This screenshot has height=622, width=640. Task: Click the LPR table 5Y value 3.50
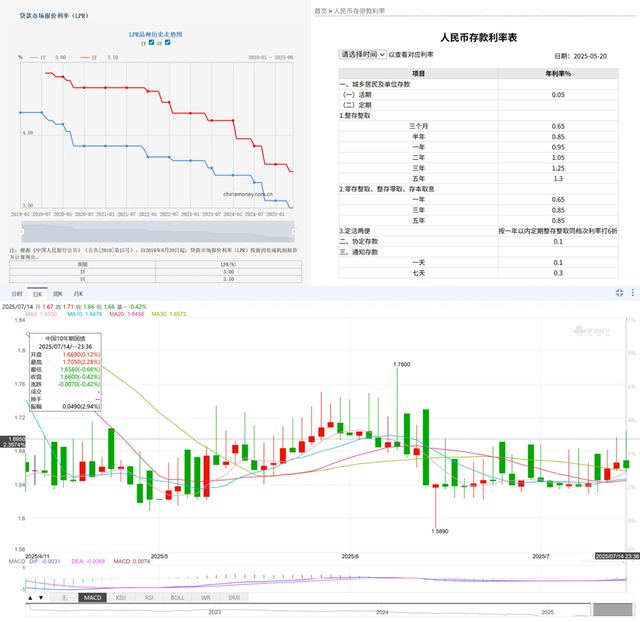pos(229,279)
